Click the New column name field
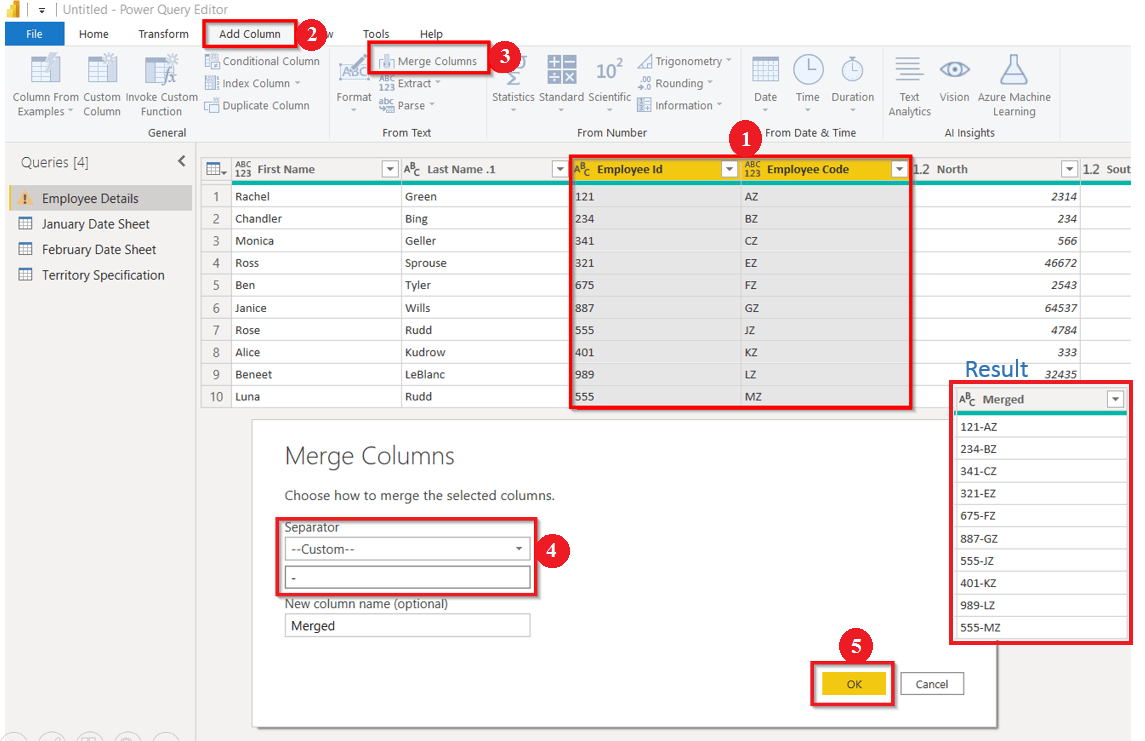 coord(407,625)
